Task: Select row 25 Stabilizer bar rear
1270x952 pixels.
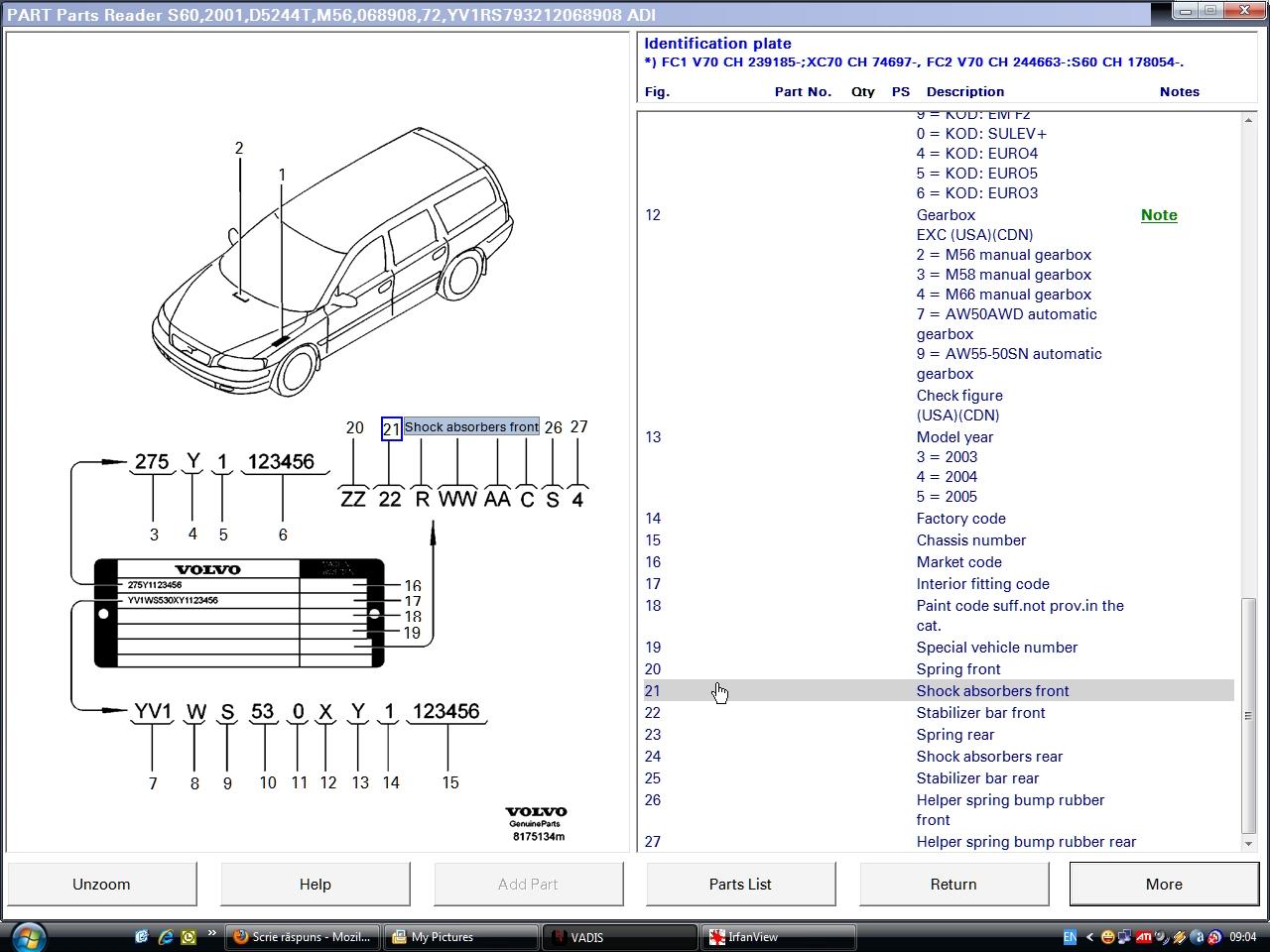Action: tap(939, 778)
